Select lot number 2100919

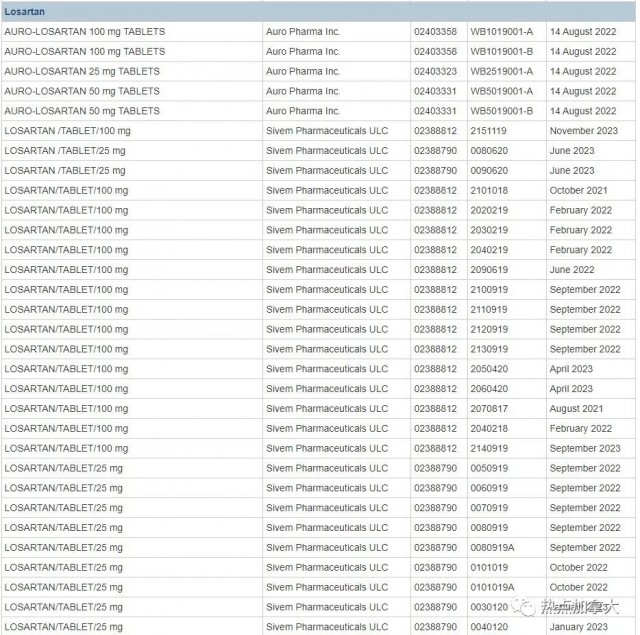(489, 290)
